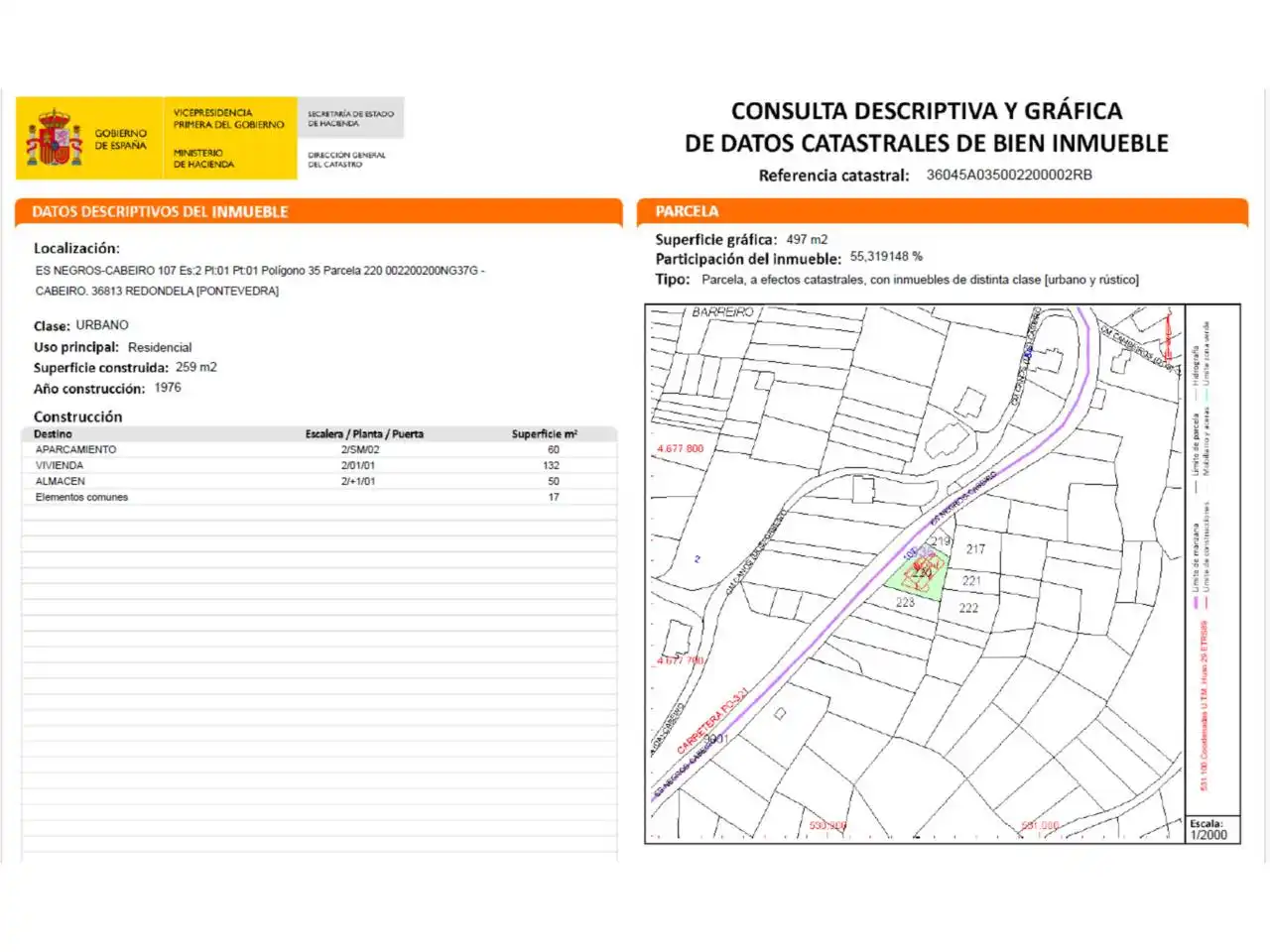Click the 'Año construcción:' label

(89, 389)
